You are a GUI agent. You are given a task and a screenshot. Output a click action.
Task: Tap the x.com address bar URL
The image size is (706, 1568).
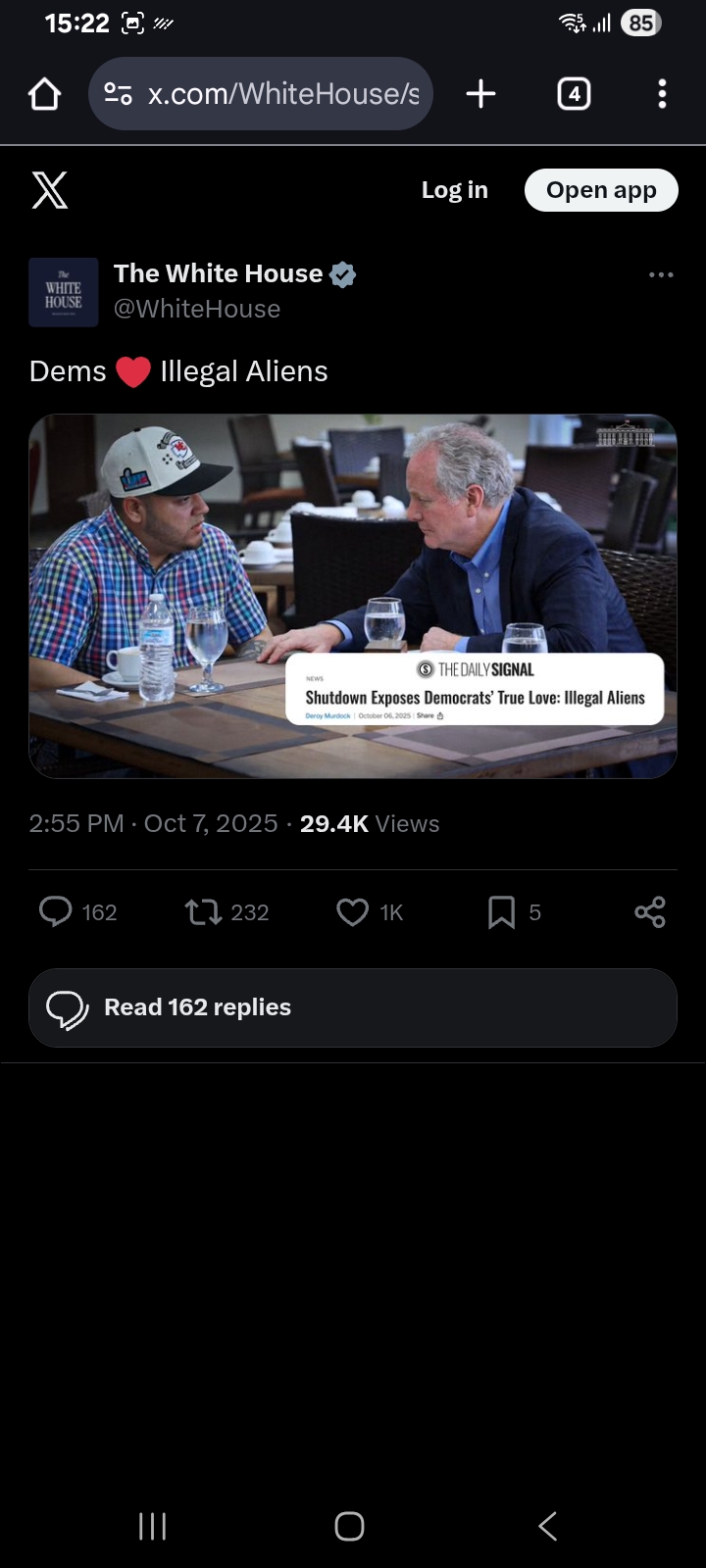click(x=283, y=94)
